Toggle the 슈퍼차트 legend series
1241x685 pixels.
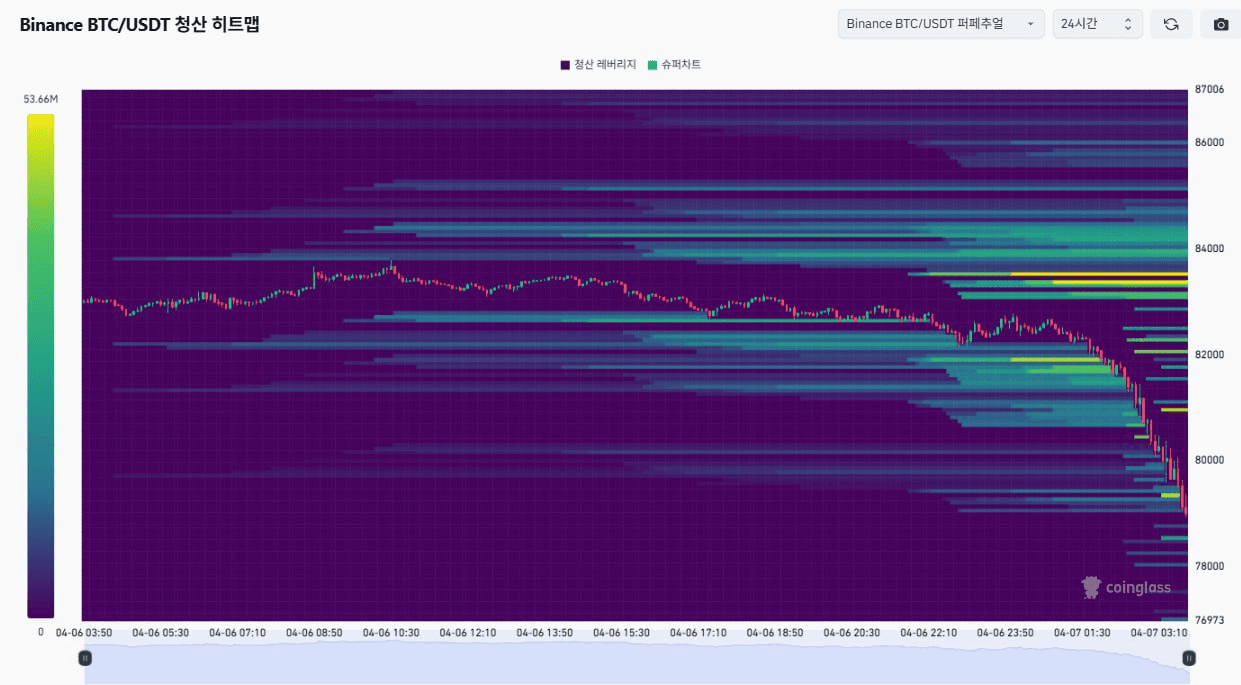[x=674, y=64]
